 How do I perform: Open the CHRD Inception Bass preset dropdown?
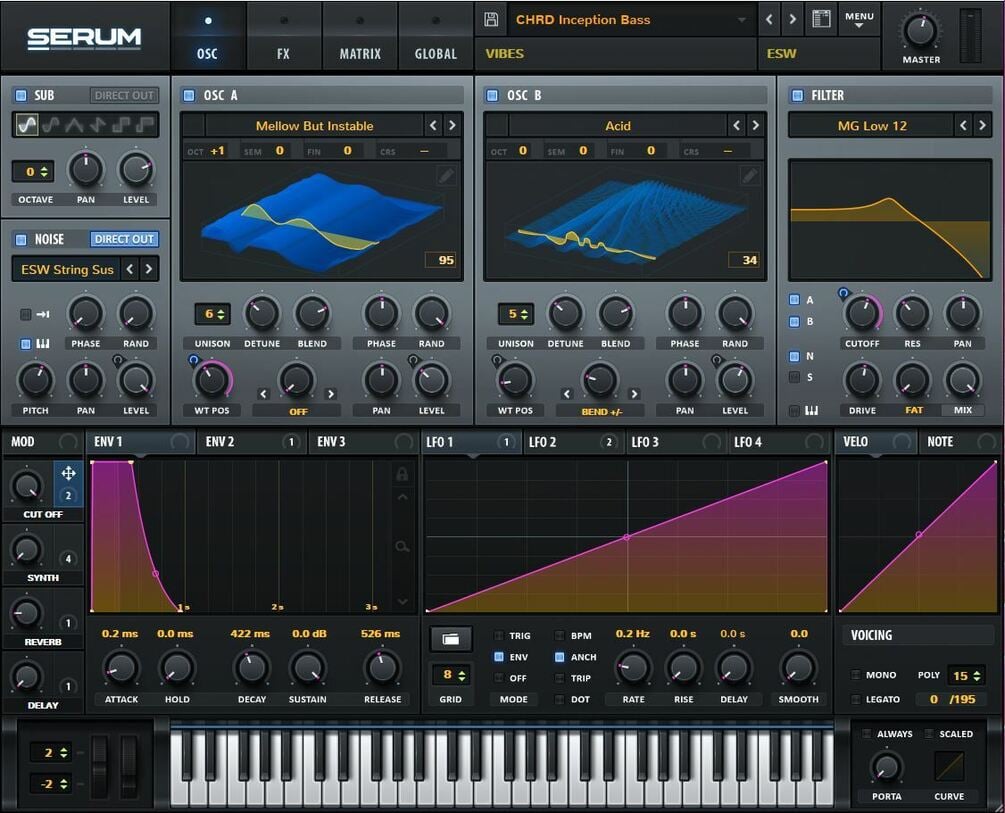click(631, 20)
